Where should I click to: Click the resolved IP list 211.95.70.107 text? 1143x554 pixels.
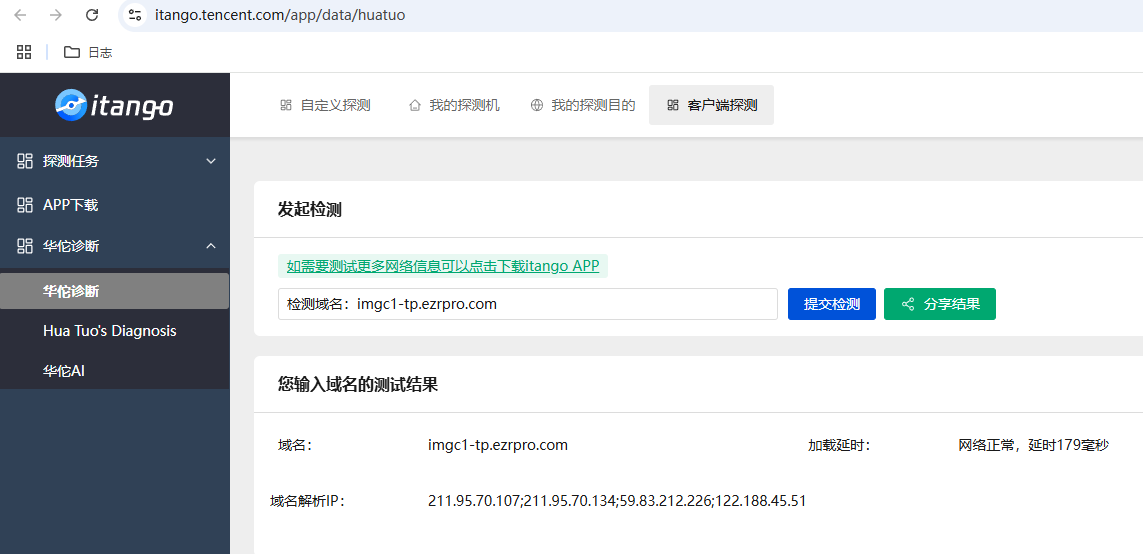[x=617, y=501]
